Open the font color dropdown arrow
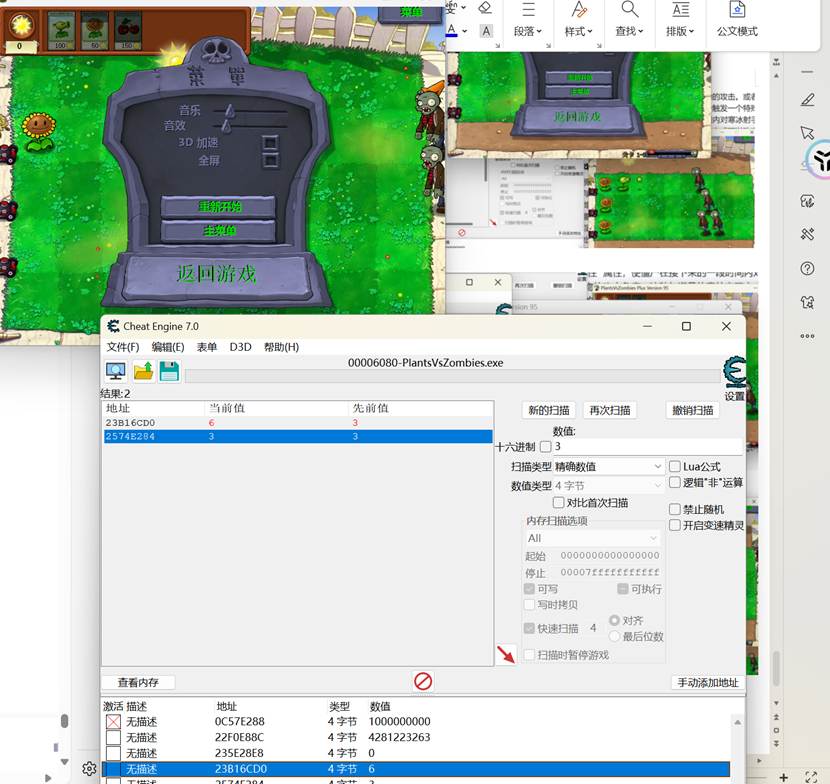Viewport: 830px width, 784px height. [465, 31]
